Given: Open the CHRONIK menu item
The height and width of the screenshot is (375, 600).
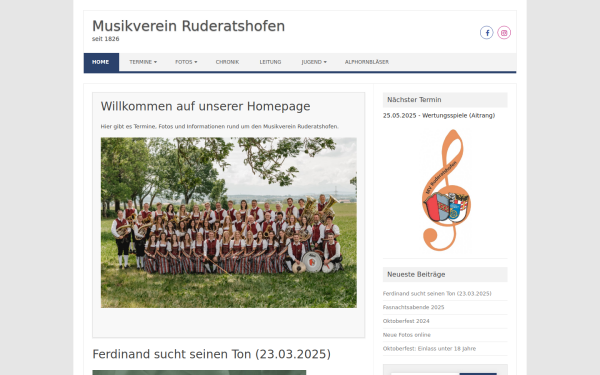Looking at the screenshot, I should coord(227,62).
